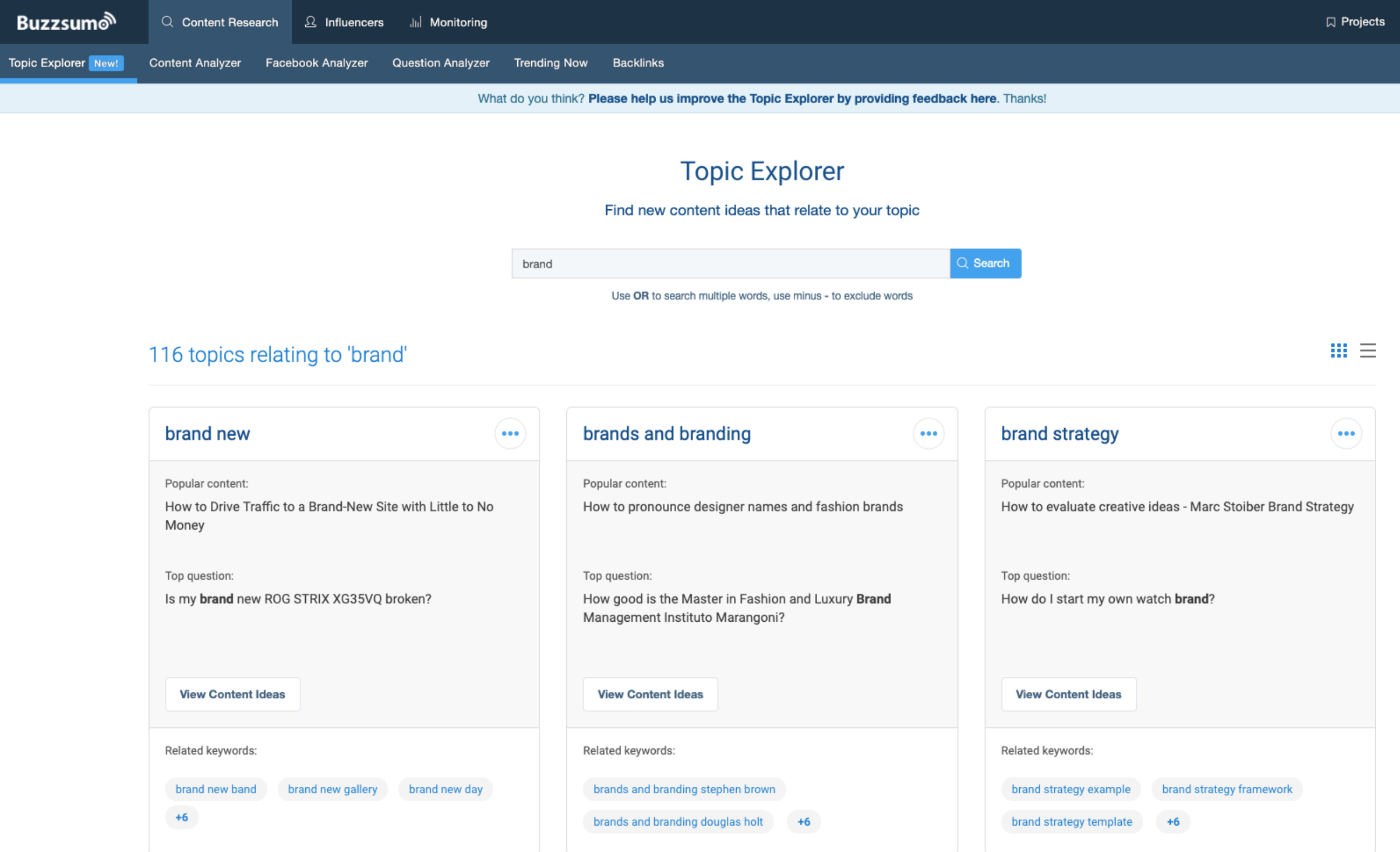
Task: Switch to list view icon
Action: [1367, 351]
